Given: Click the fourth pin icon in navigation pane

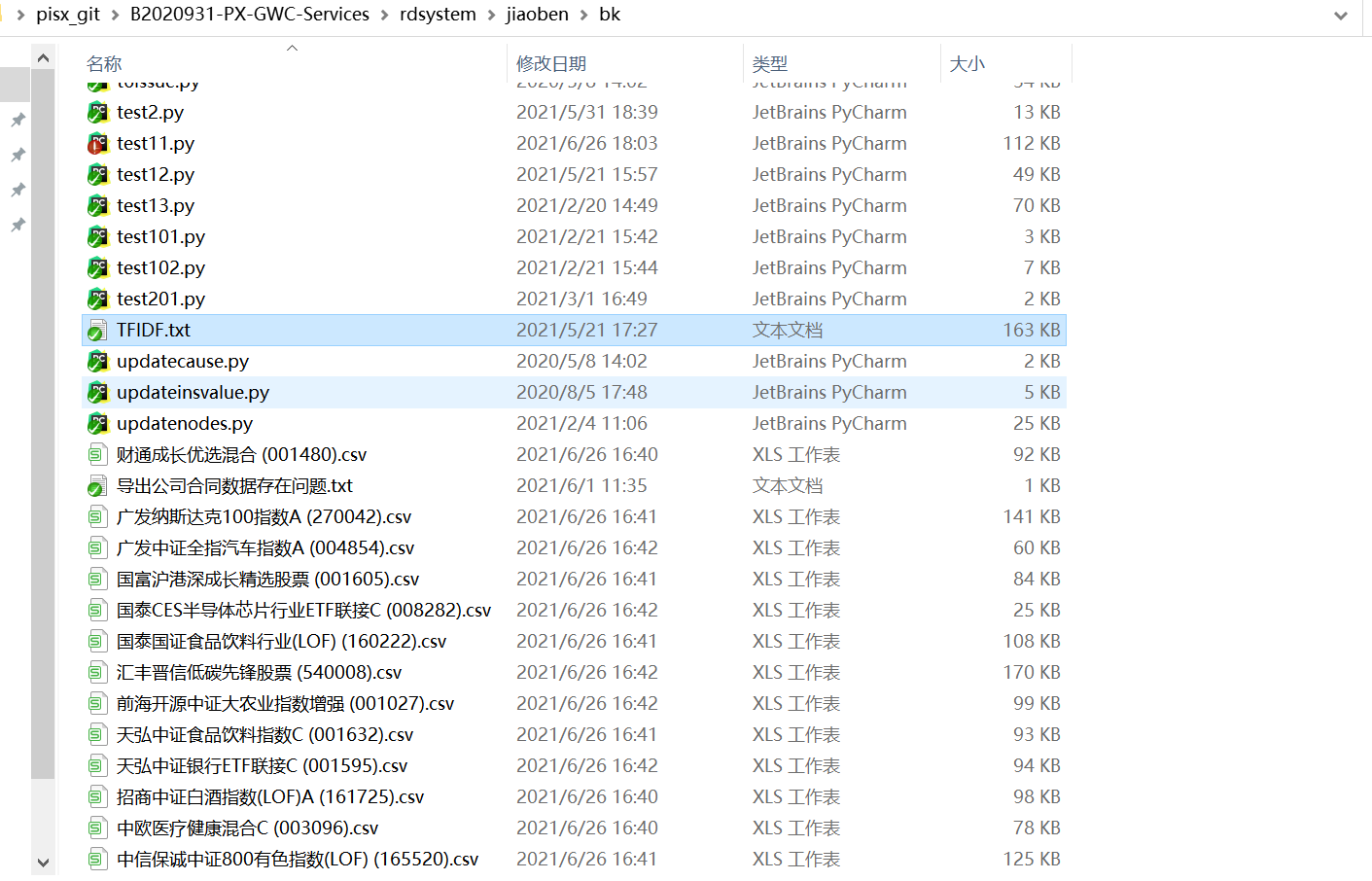Looking at the screenshot, I should tap(18, 225).
